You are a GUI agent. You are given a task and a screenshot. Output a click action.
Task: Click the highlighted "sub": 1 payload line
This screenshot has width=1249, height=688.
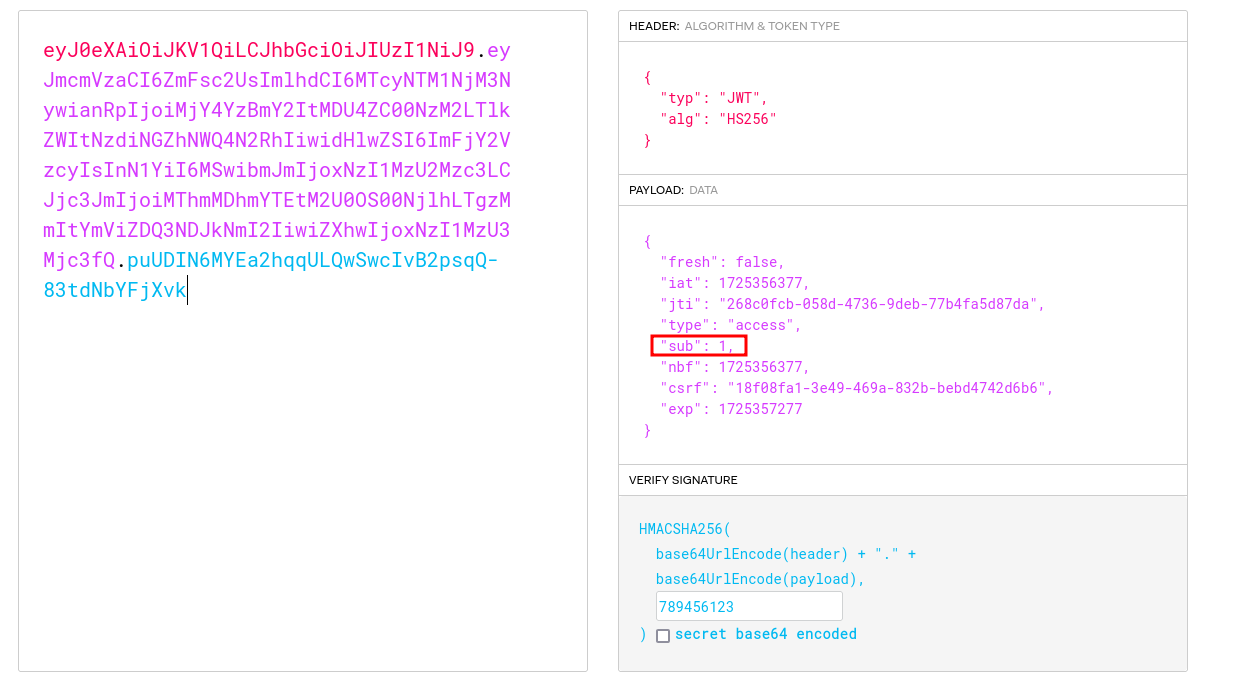tap(698, 346)
